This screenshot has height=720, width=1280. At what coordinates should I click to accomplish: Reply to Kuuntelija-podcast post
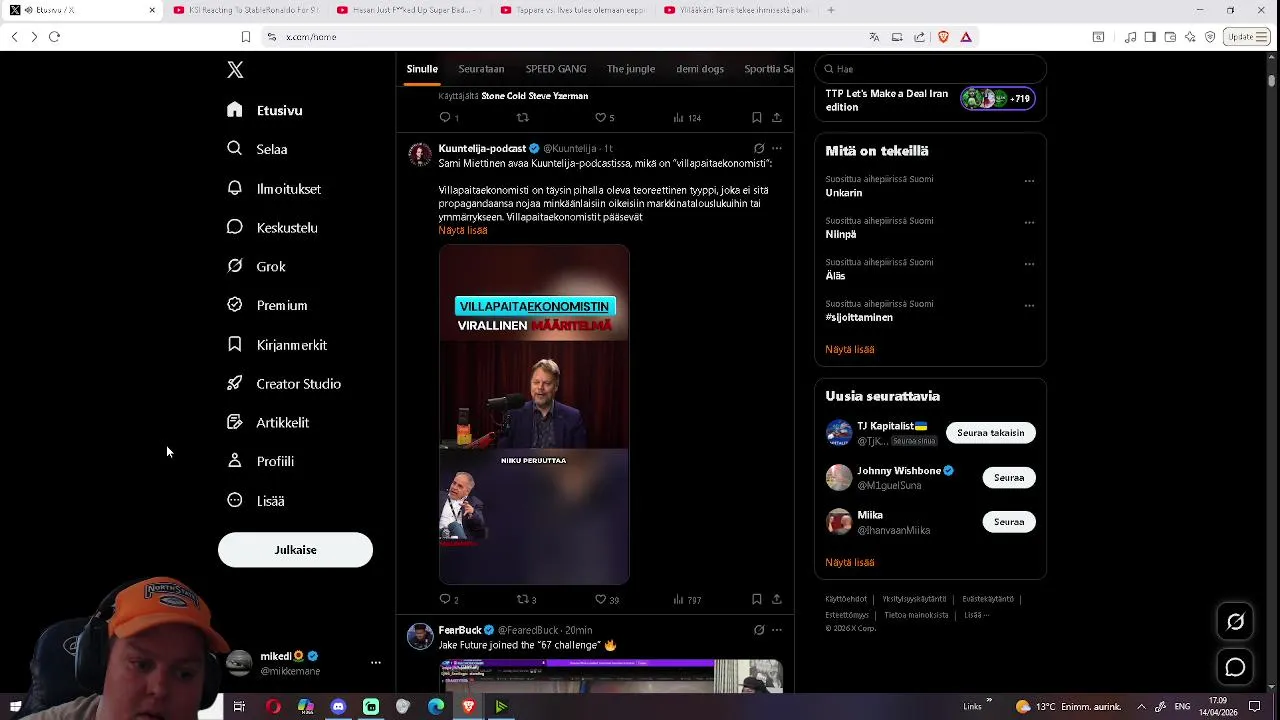pos(449,600)
